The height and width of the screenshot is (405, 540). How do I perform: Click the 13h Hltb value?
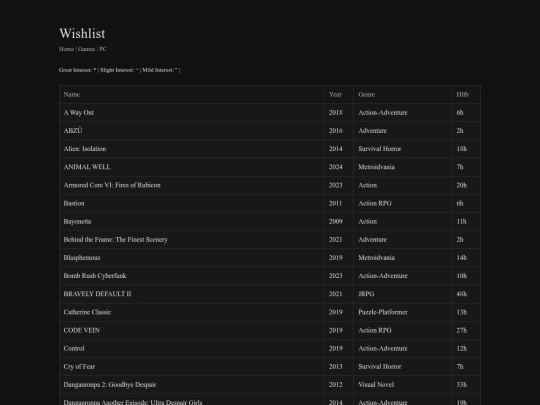(x=461, y=312)
